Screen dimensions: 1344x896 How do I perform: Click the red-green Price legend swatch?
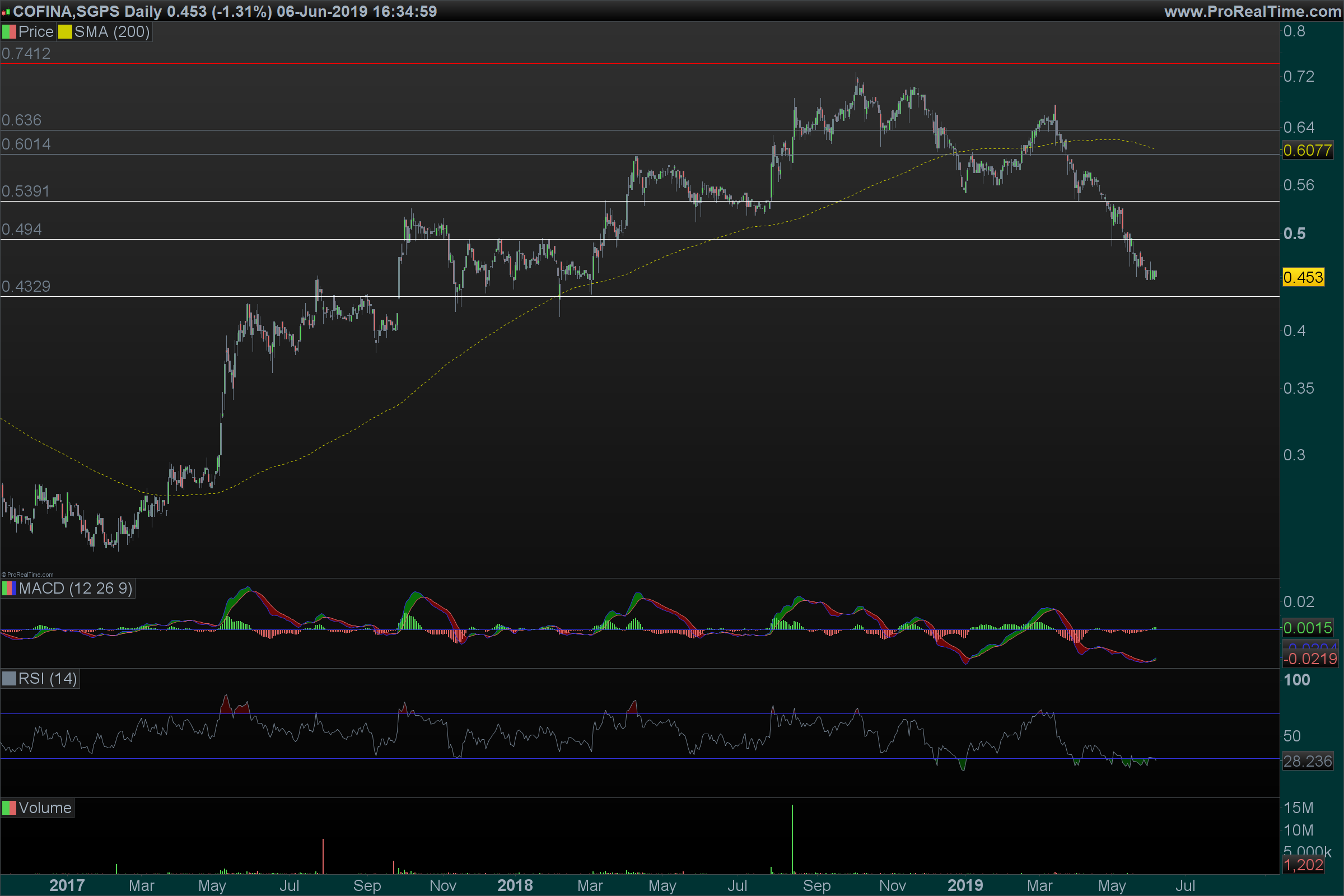[x=8, y=32]
